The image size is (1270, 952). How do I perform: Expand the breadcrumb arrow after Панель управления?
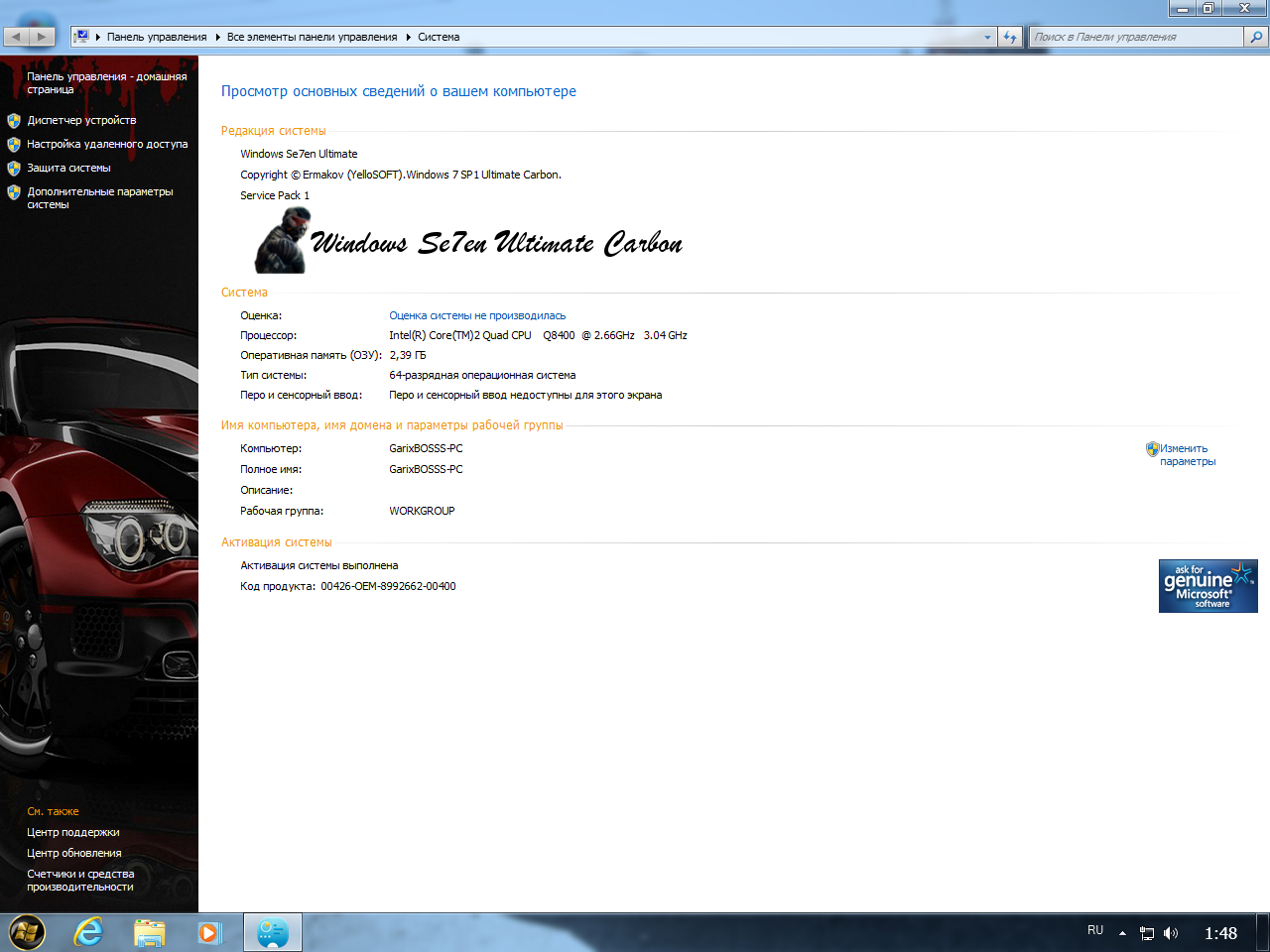[x=217, y=37]
